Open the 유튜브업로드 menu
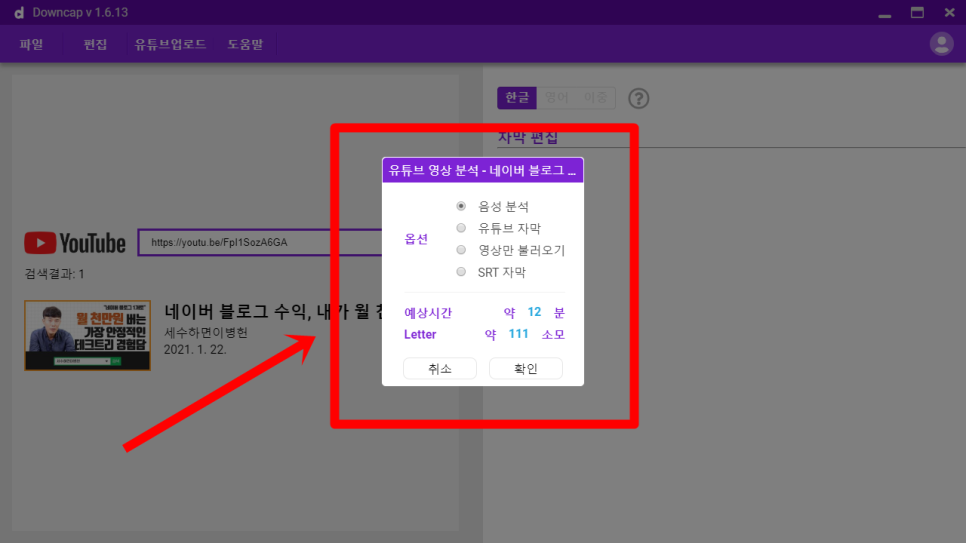Screen dimensions: 966x543 coord(170,44)
